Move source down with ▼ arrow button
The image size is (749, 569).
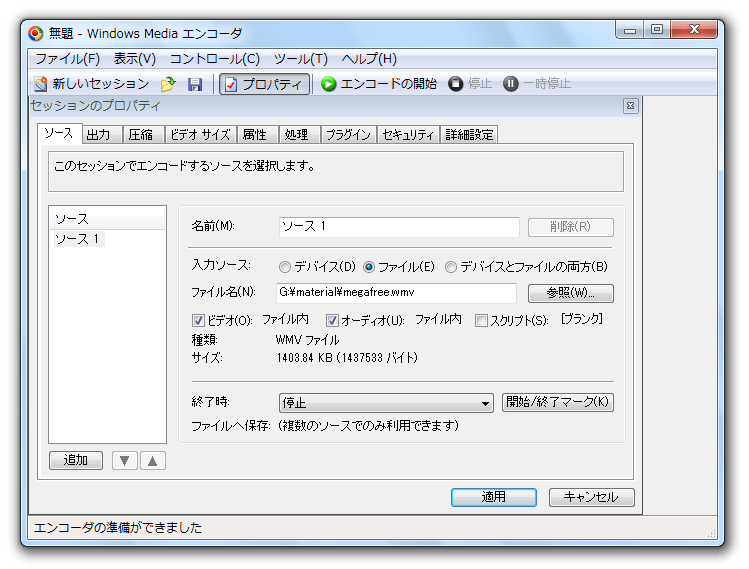coord(125,461)
